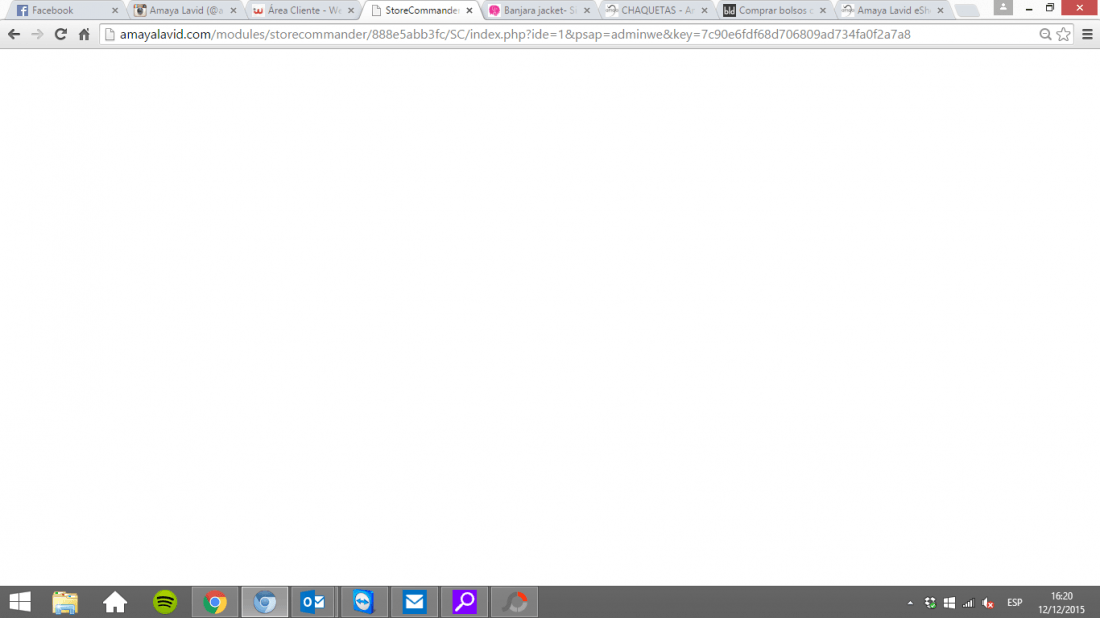Open the Mail app in taskbar

(x=414, y=602)
